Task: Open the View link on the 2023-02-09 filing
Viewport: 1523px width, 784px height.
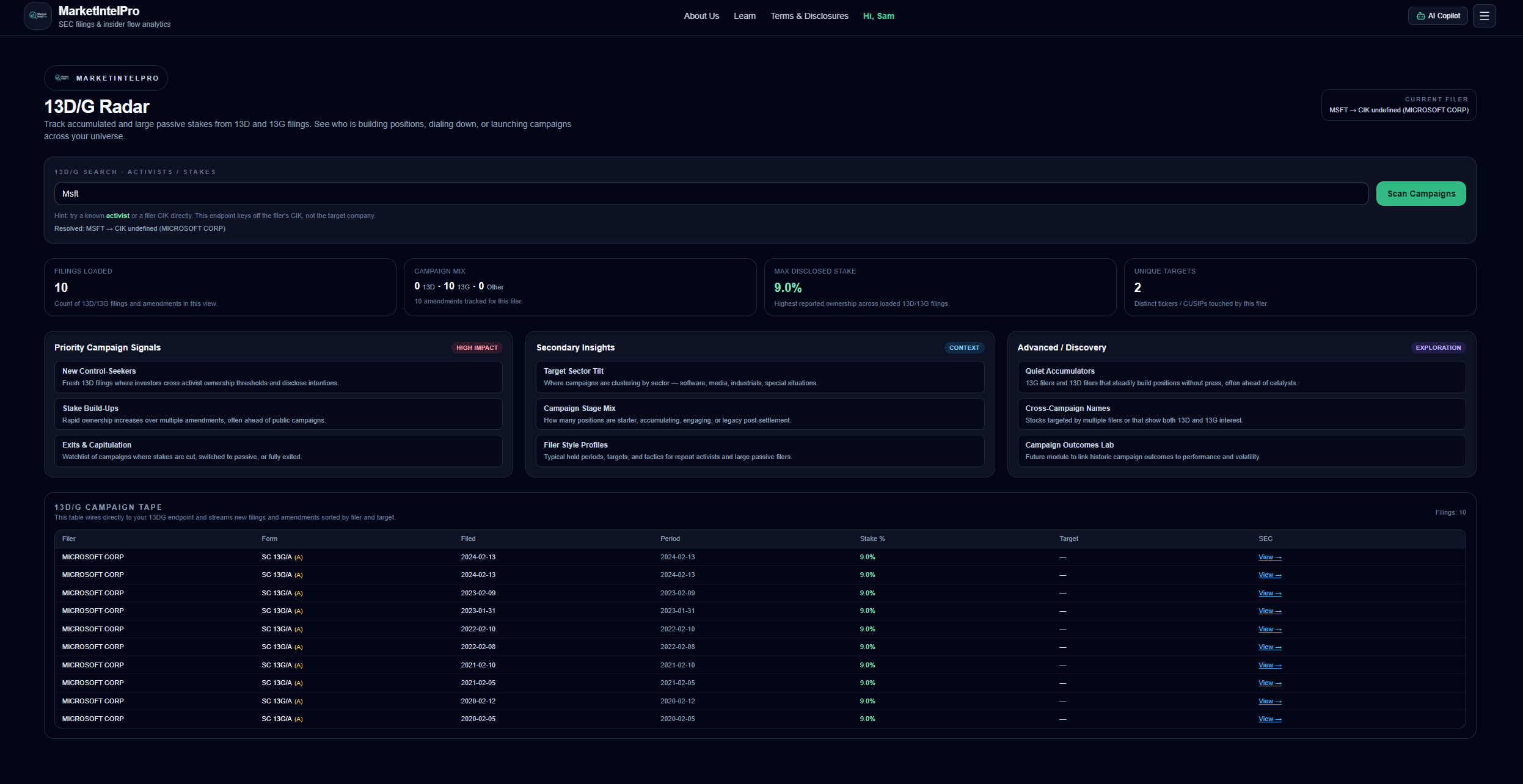Action: [x=1269, y=593]
